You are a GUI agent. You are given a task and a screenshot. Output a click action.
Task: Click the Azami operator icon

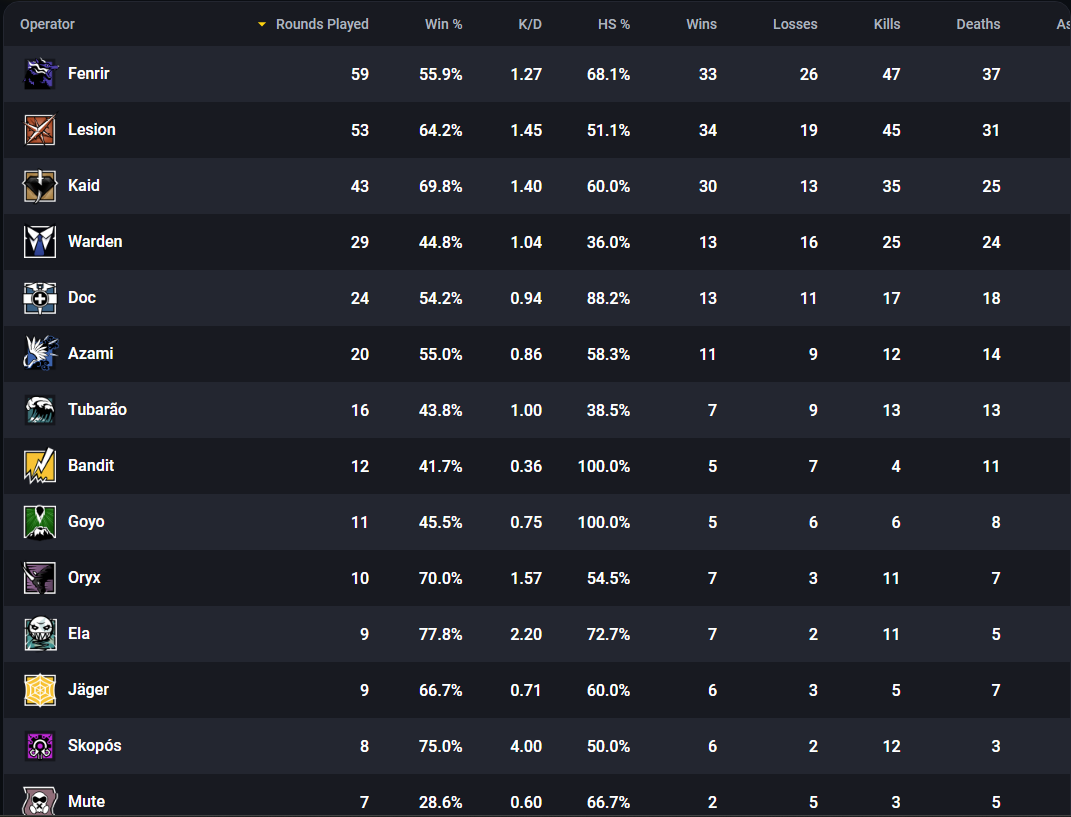40,354
